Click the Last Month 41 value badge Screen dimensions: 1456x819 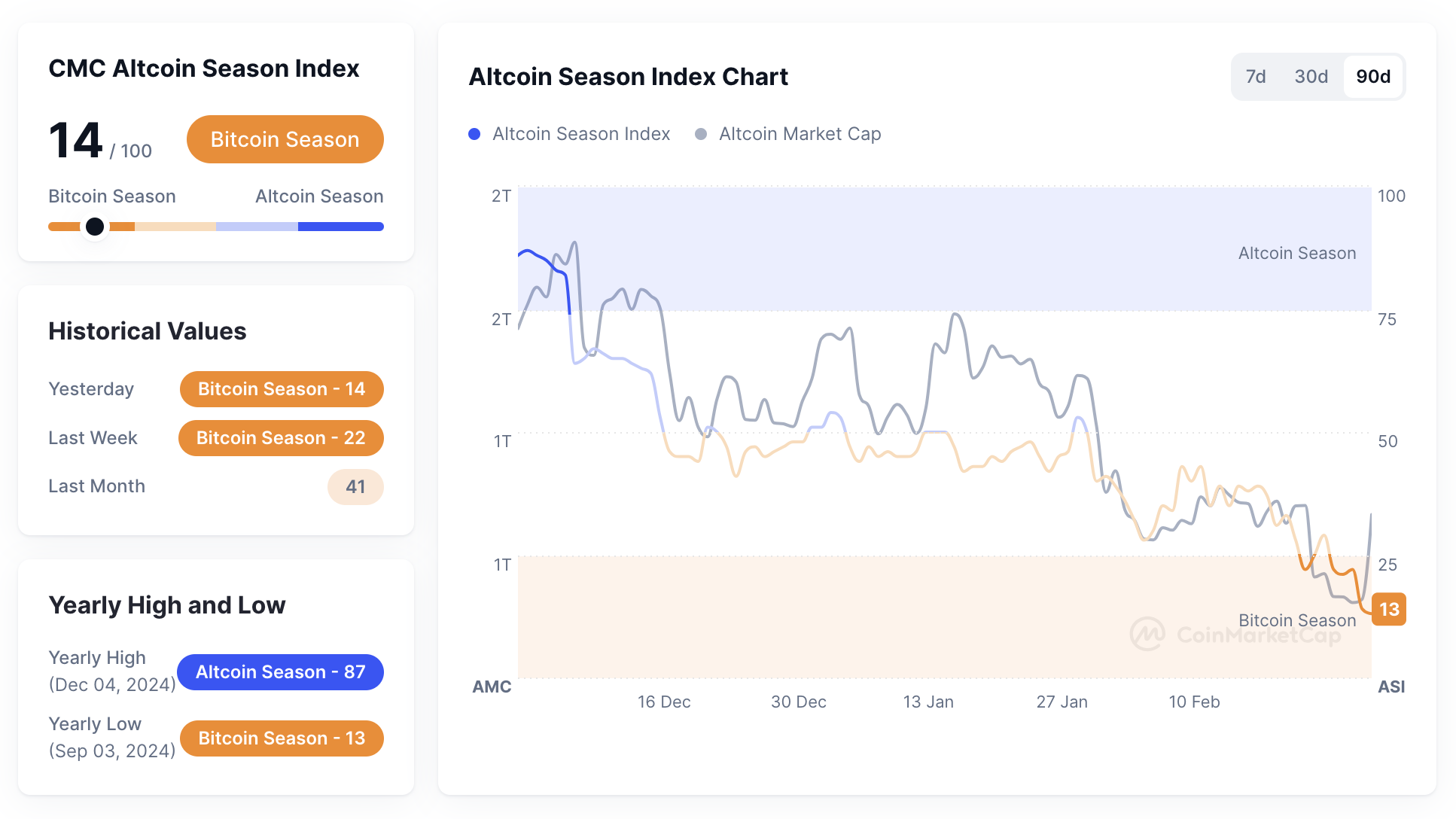[355, 487]
